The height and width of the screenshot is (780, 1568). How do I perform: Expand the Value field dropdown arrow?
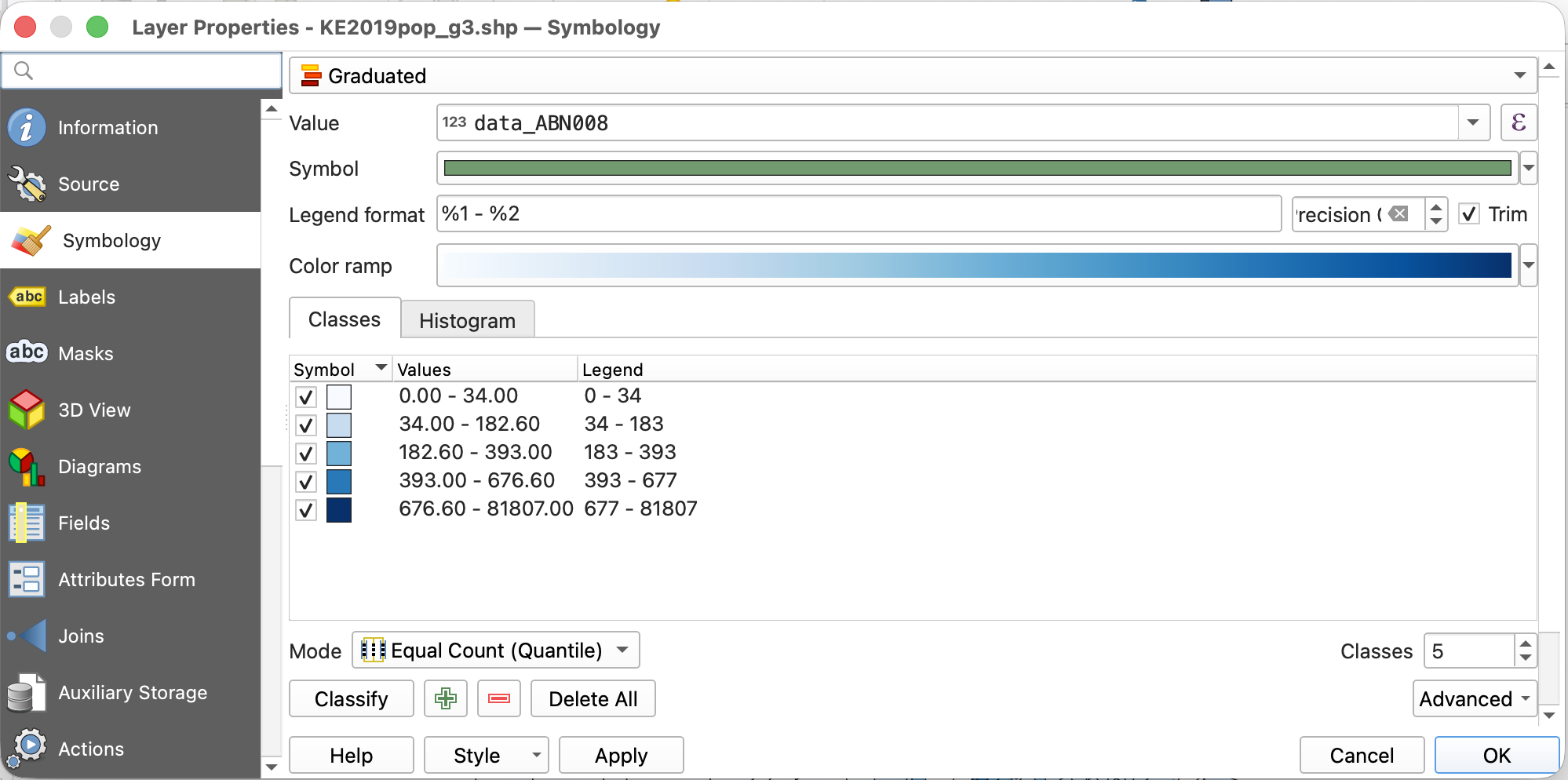tap(1473, 122)
